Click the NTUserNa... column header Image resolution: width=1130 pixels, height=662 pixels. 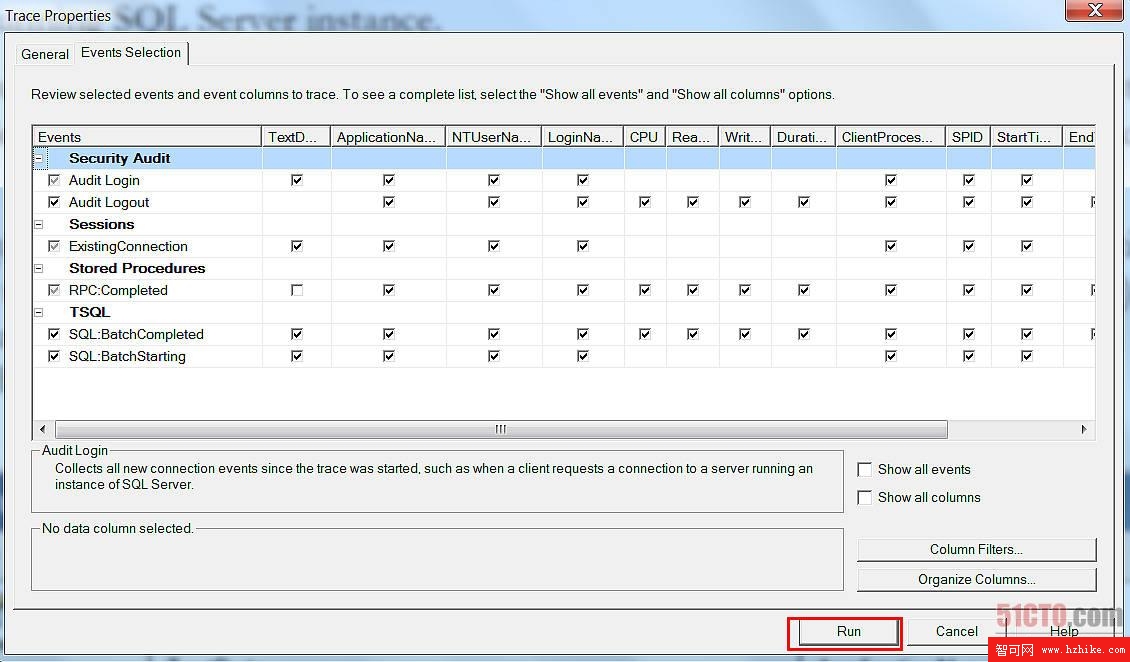494,137
